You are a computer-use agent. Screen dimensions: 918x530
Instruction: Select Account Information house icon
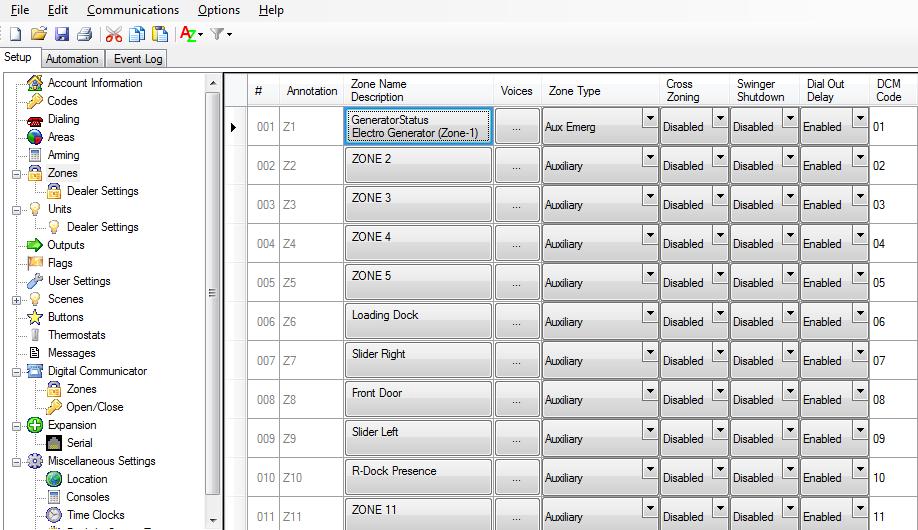(35, 83)
